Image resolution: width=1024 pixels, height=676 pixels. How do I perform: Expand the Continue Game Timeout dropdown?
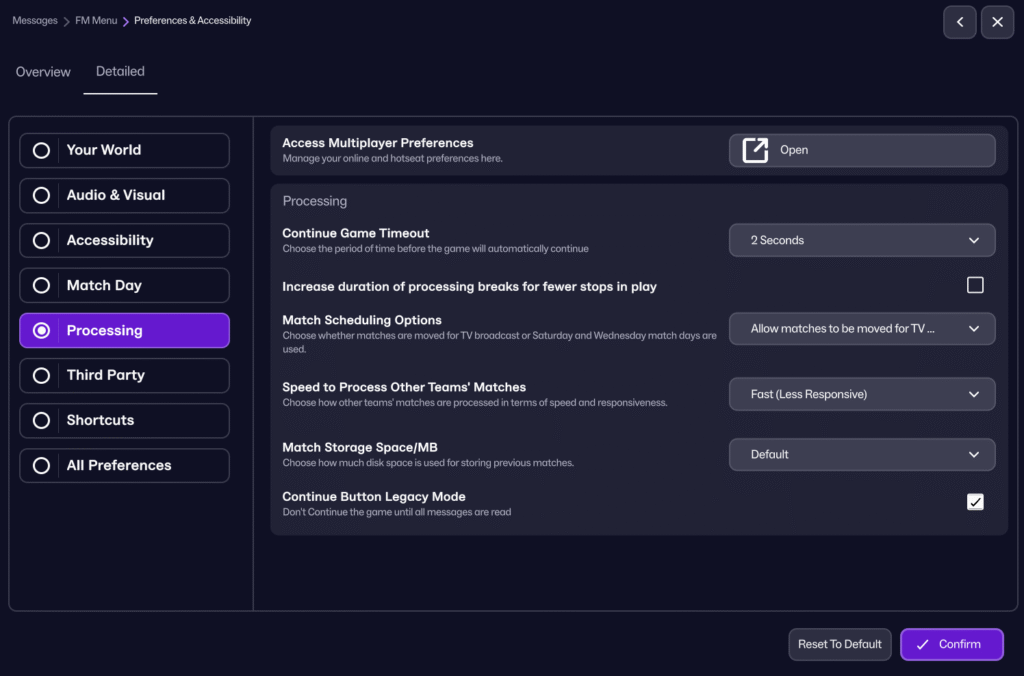tap(861, 240)
